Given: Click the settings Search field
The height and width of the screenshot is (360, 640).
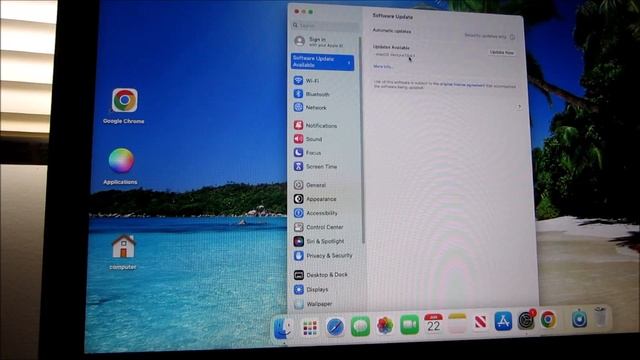Looking at the screenshot, I should 325,25.
